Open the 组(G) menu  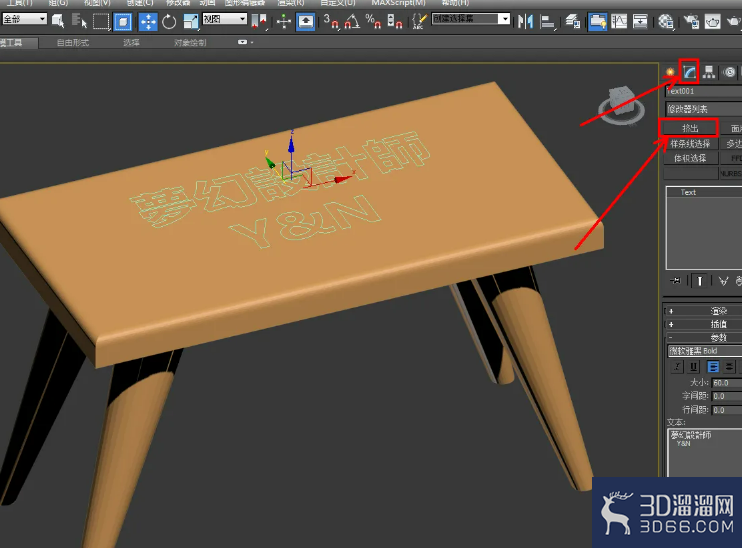coord(58,3)
